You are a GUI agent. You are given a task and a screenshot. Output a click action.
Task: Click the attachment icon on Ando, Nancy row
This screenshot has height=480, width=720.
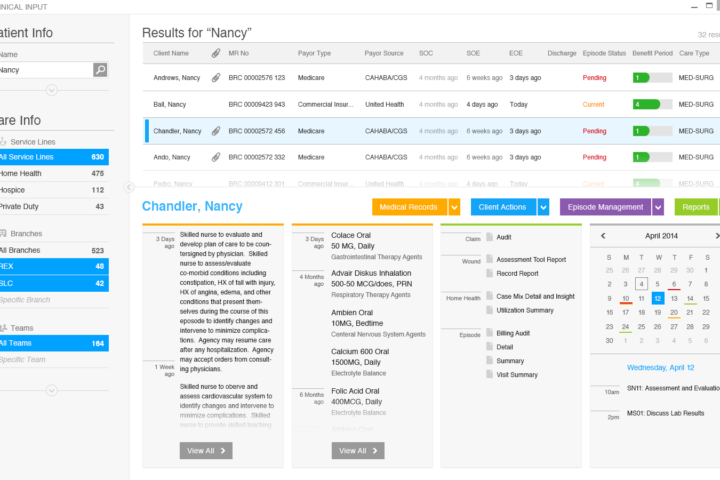(x=216, y=157)
